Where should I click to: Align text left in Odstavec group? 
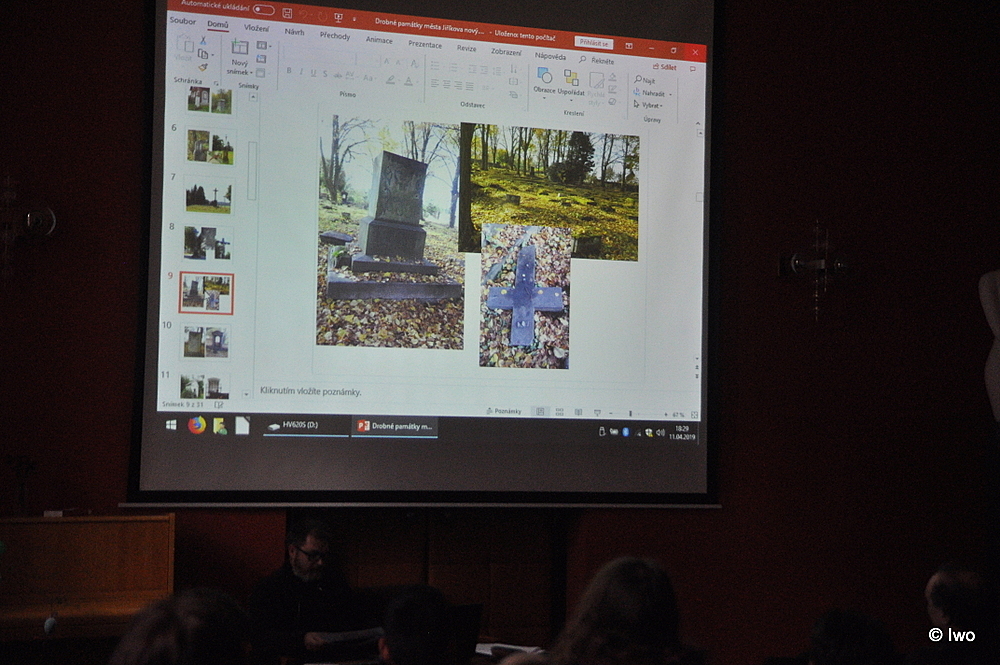click(x=434, y=84)
